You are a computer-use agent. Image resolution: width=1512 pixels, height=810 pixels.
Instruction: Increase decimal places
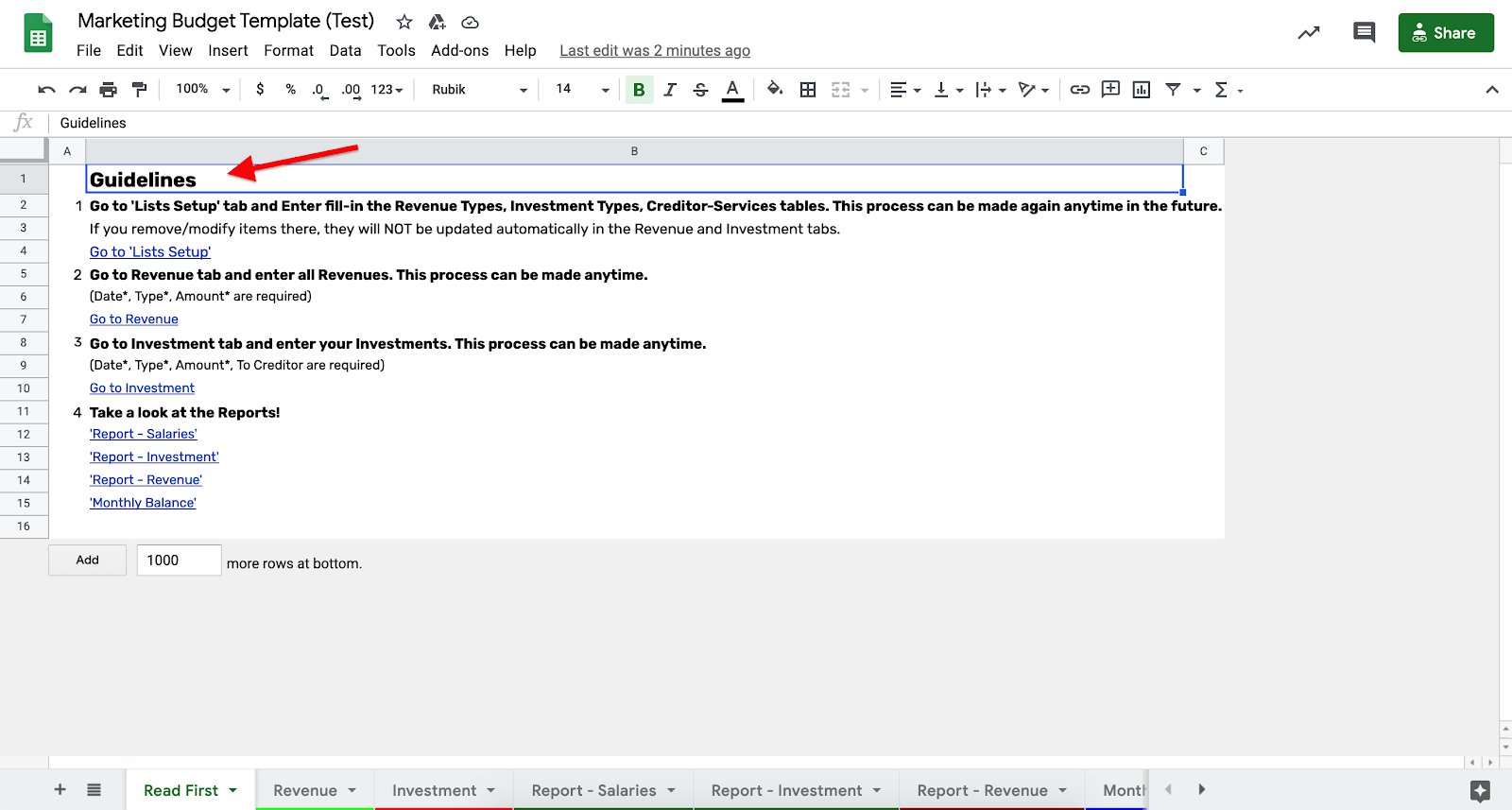tap(351, 90)
